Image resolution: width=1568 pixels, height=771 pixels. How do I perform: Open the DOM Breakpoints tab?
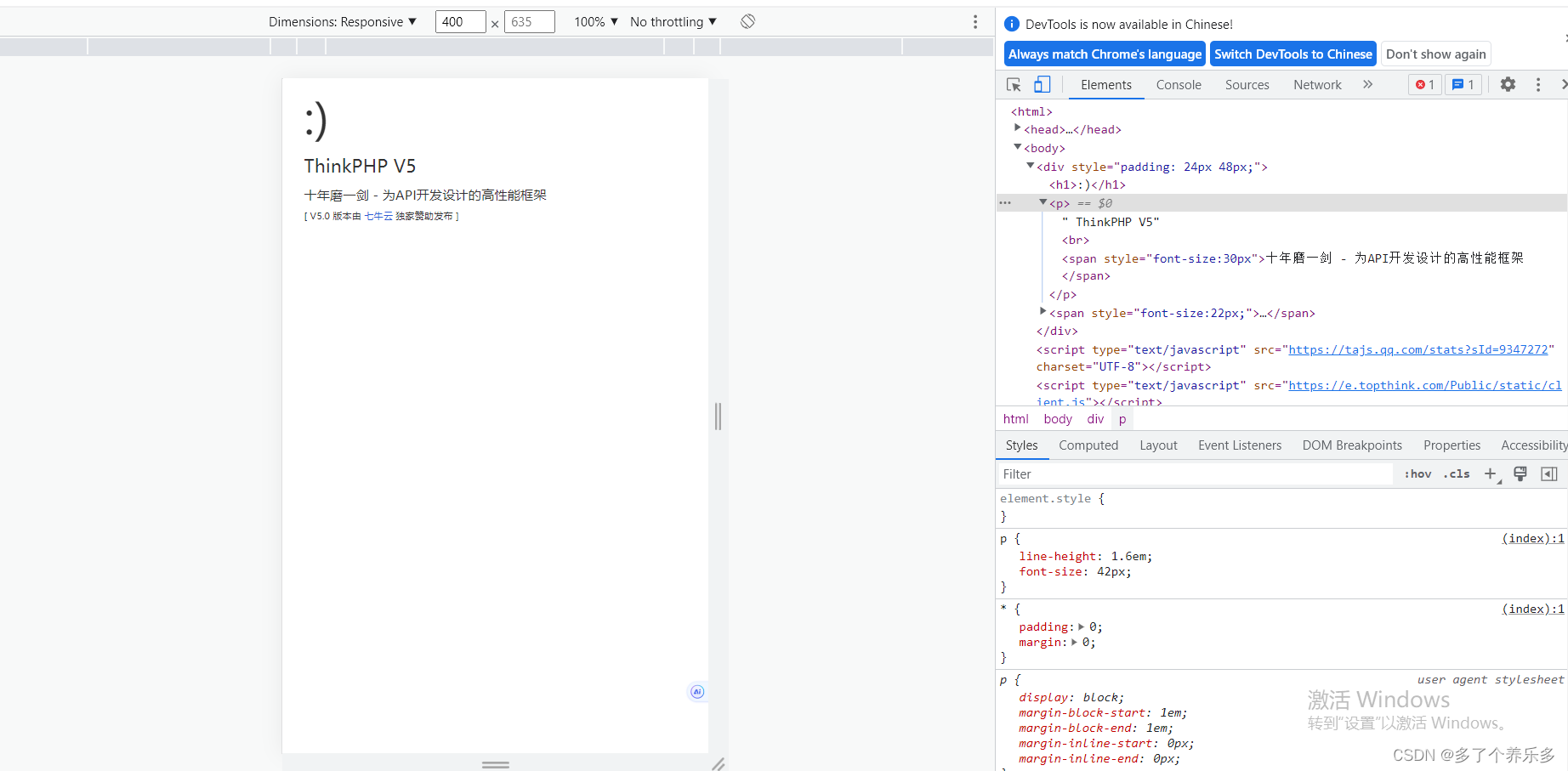[1352, 445]
